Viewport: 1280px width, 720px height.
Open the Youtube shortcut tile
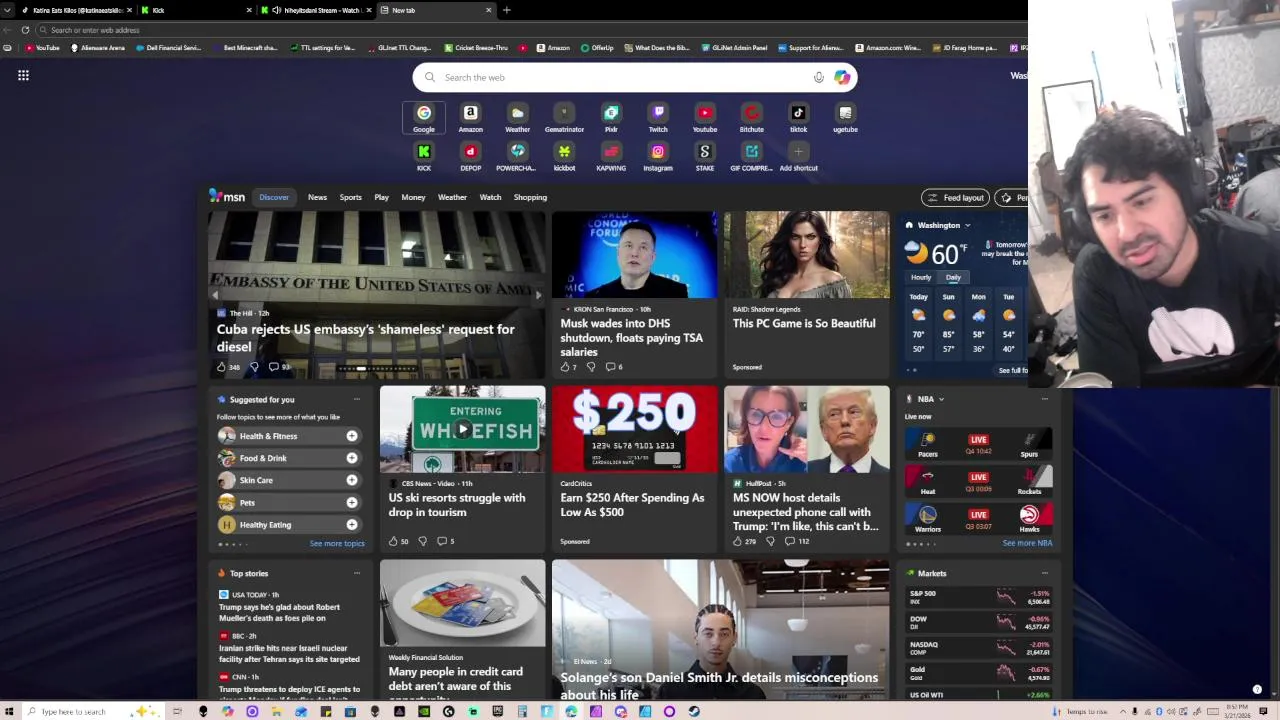coord(705,118)
